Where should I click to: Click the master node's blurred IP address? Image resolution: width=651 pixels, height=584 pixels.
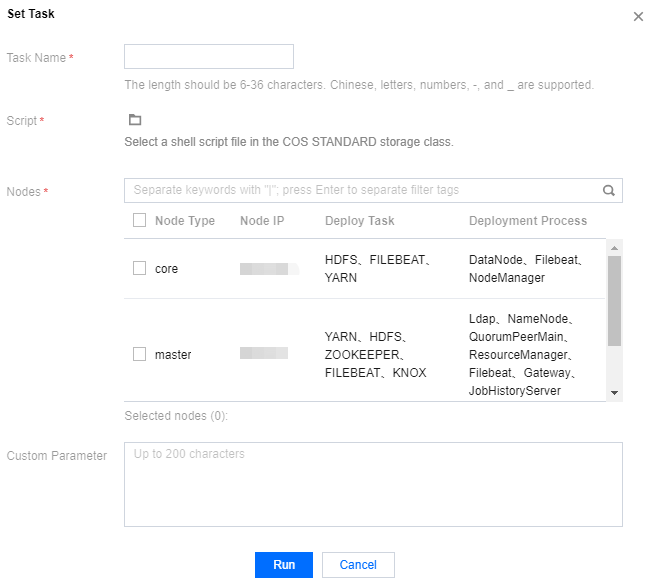click(264, 354)
